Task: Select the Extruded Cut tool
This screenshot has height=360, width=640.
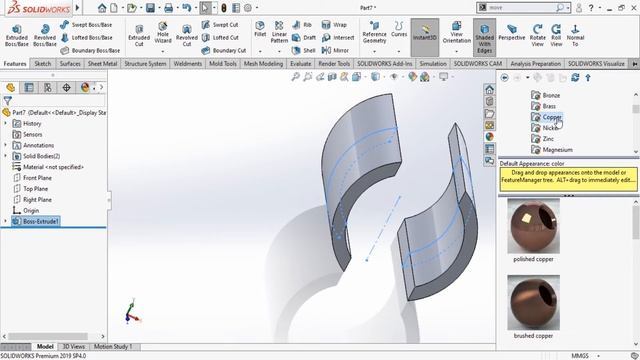Action: pyautogui.click(x=139, y=35)
